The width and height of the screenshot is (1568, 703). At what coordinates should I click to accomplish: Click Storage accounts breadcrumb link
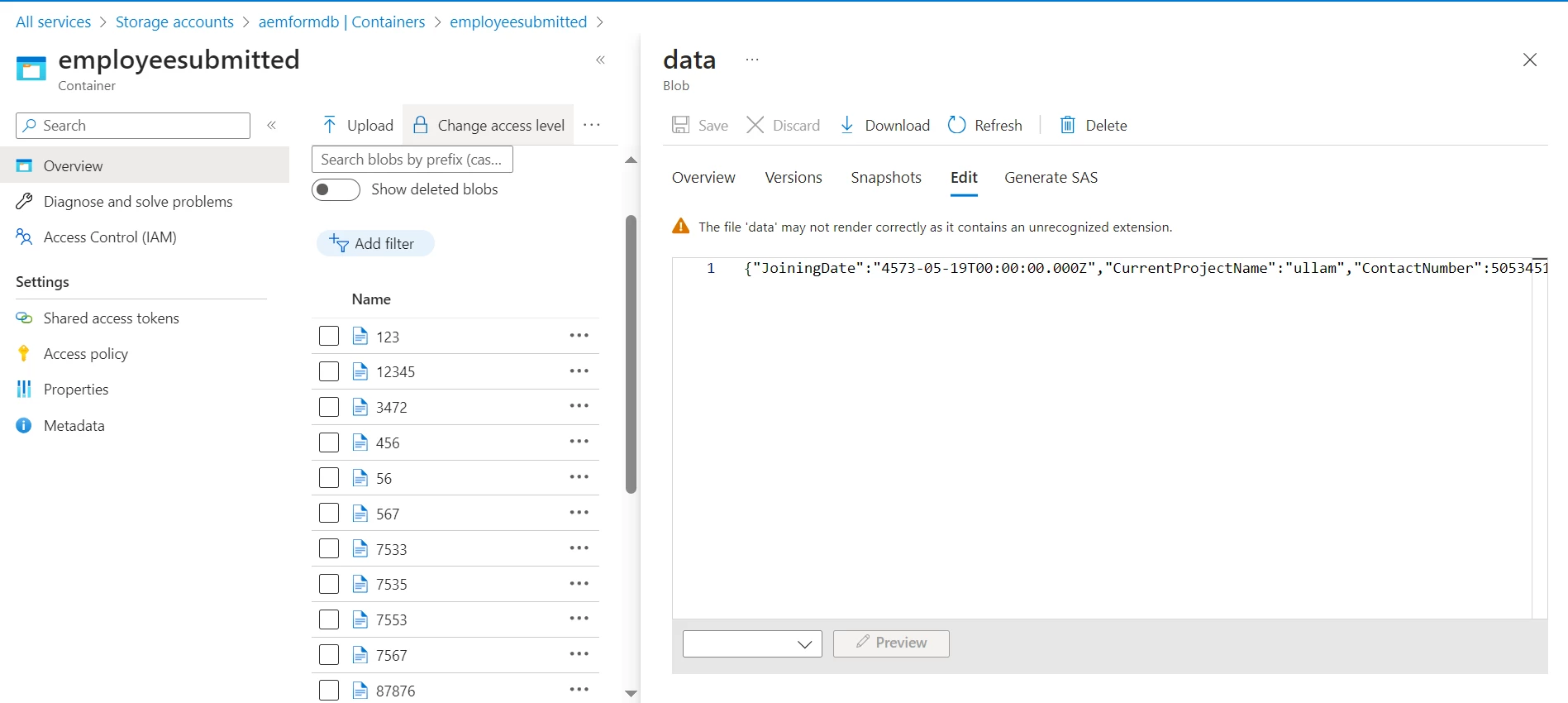point(174,22)
